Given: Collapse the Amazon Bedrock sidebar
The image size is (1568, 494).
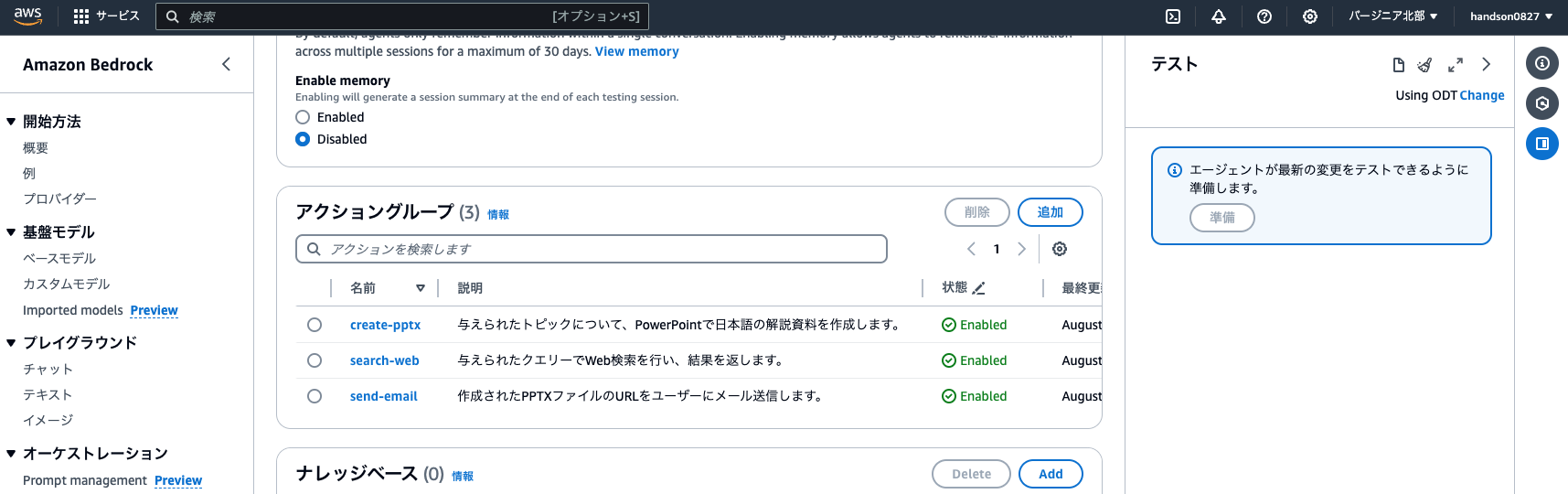Looking at the screenshot, I should (226, 64).
